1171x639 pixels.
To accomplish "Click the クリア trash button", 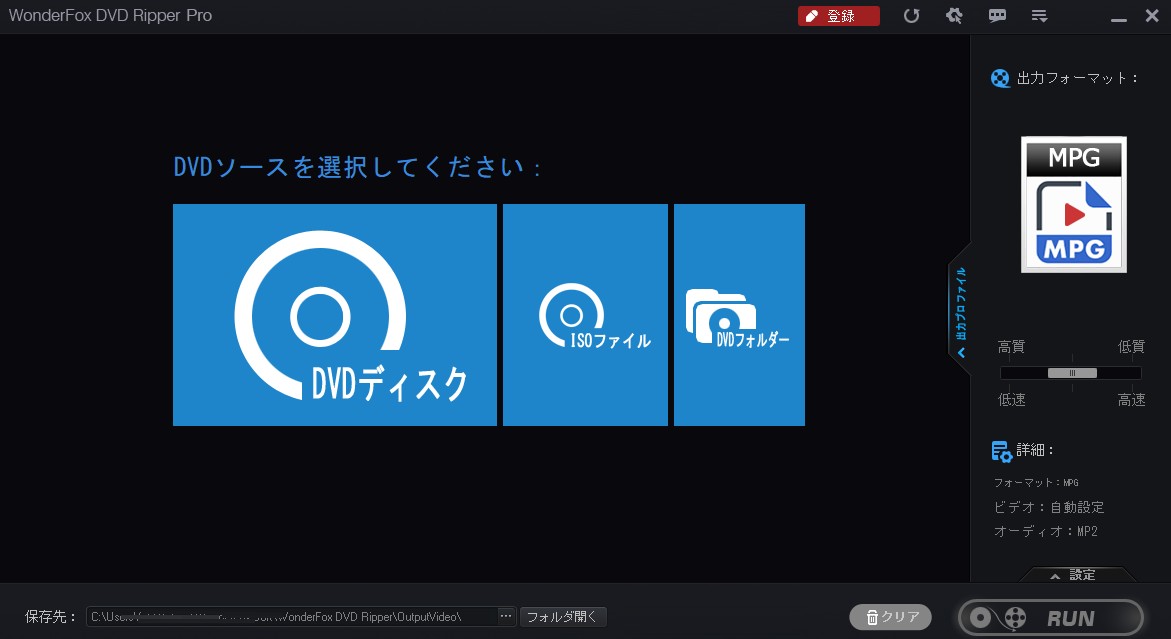I will pyautogui.click(x=890, y=617).
